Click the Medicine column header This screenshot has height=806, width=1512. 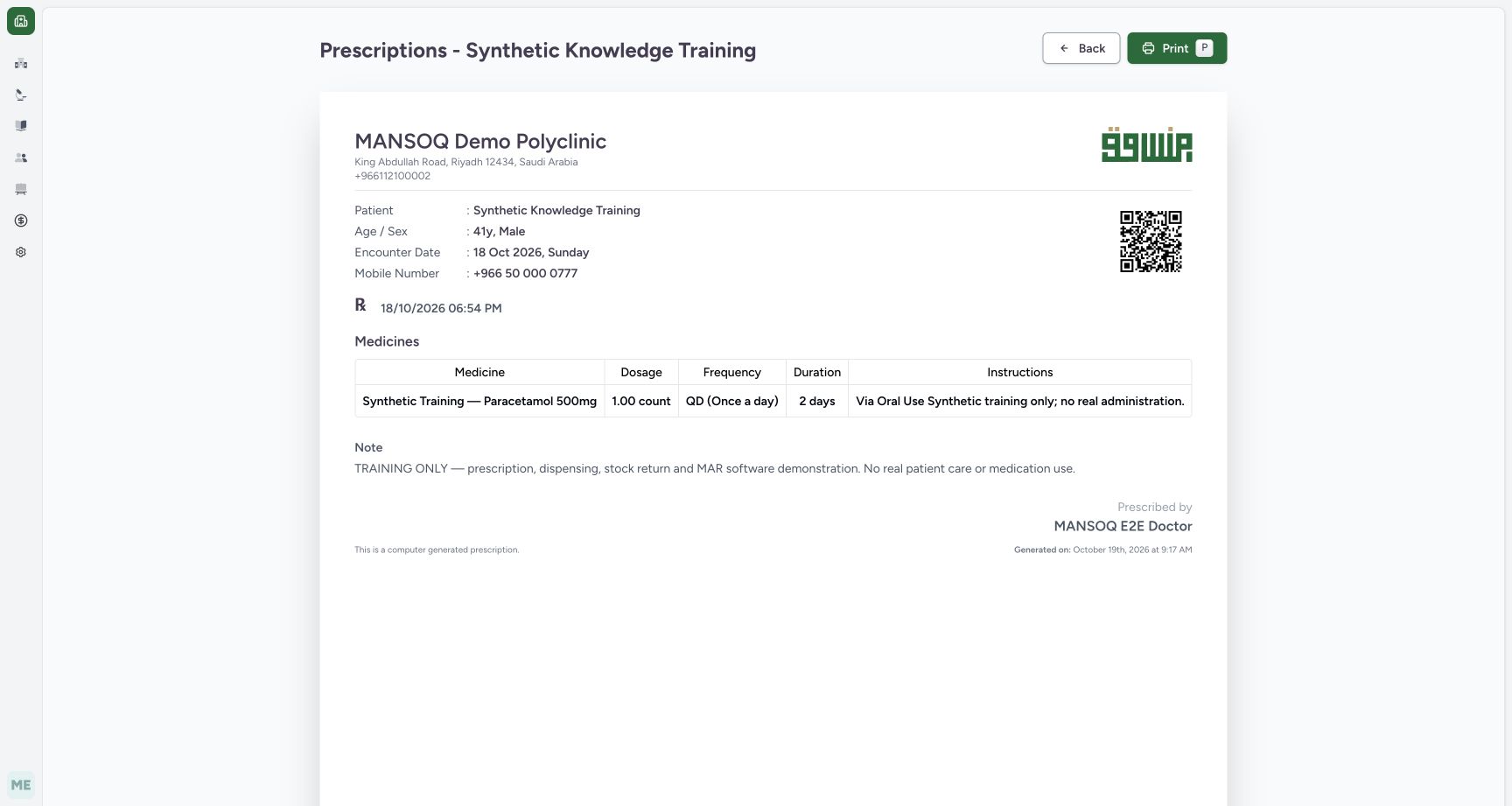click(x=479, y=372)
